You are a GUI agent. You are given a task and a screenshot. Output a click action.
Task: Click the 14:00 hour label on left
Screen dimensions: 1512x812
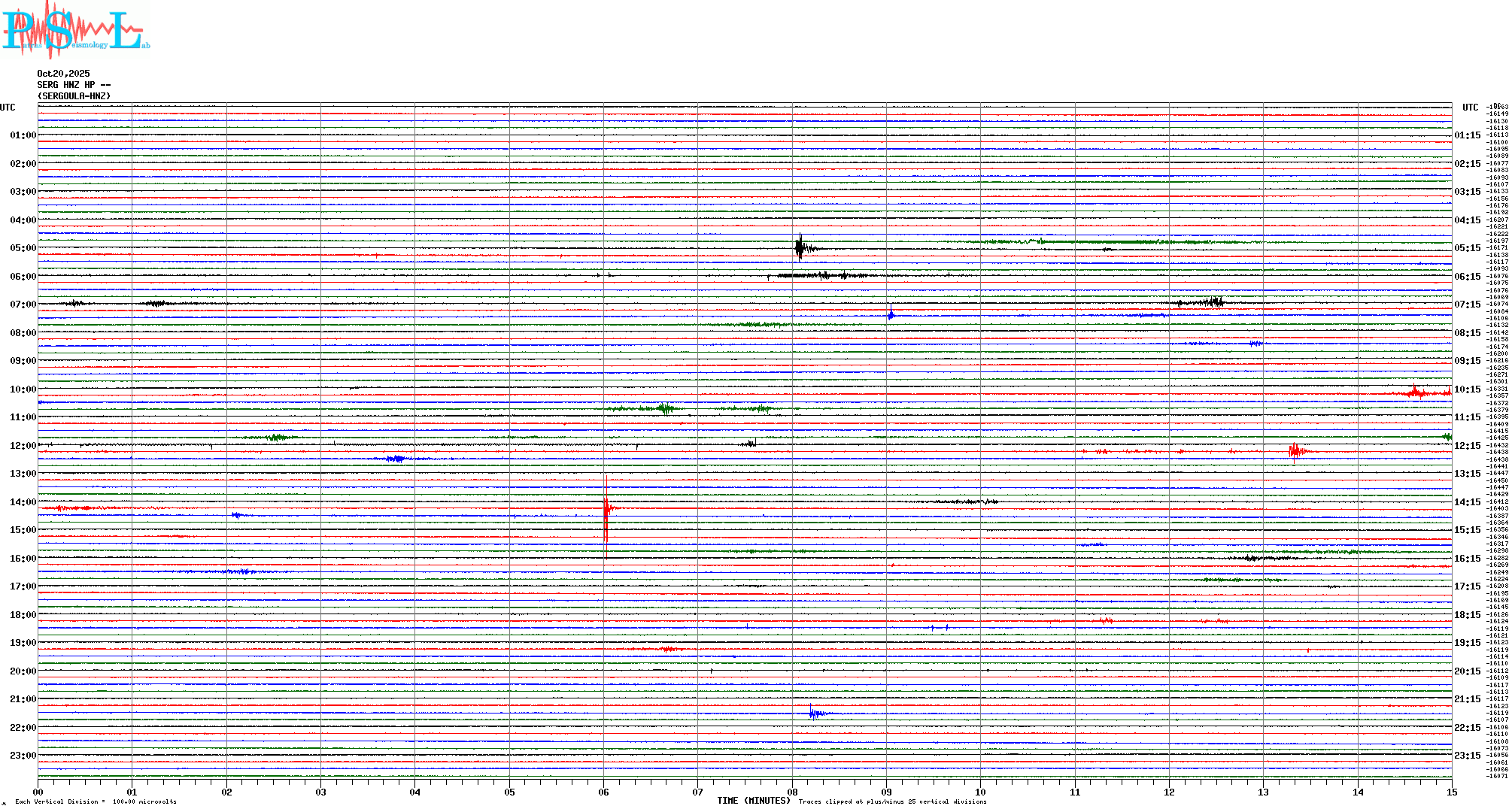pyautogui.click(x=23, y=502)
